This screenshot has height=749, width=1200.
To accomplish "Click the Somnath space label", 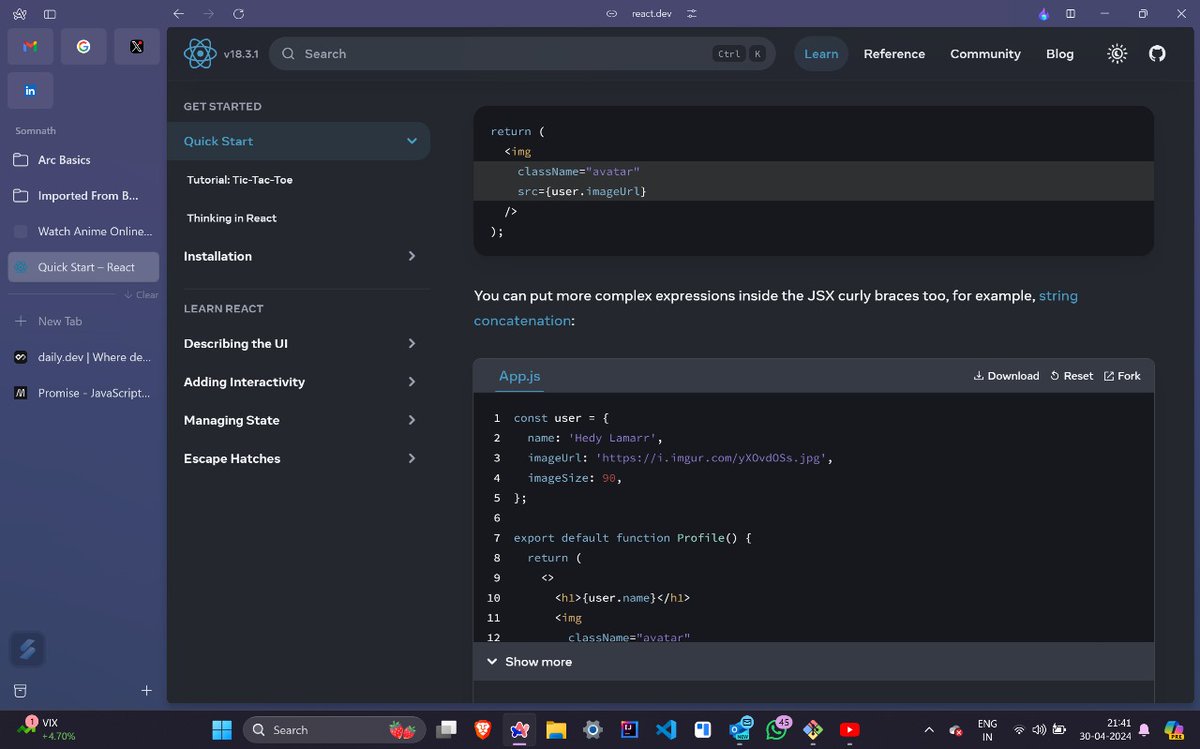I will [36, 131].
